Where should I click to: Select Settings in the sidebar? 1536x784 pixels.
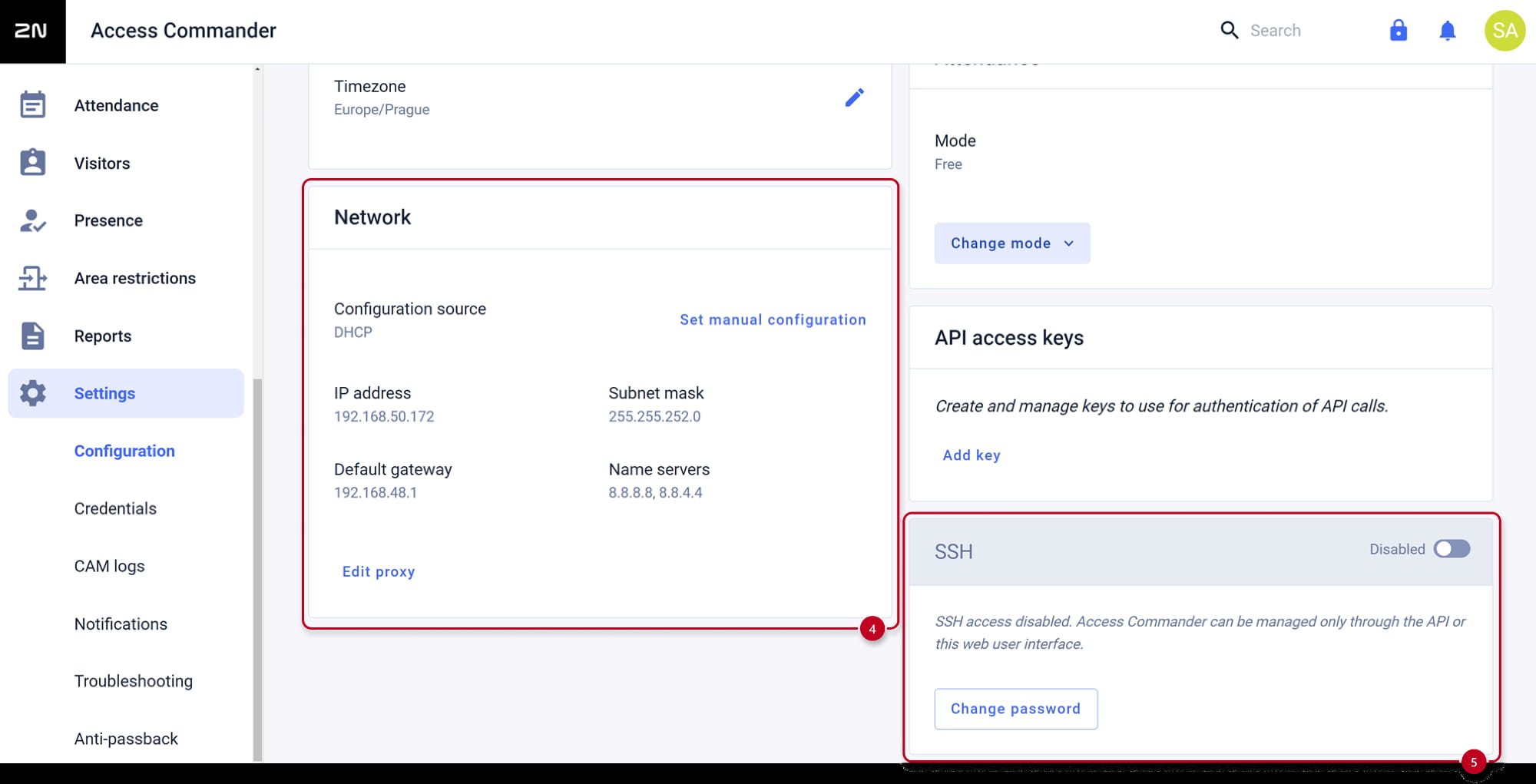[x=126, y=393]
